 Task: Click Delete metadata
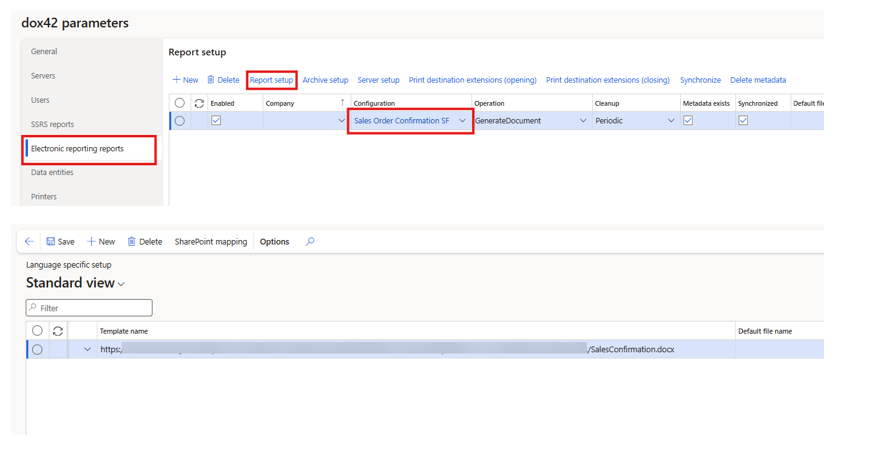(758, 80)
